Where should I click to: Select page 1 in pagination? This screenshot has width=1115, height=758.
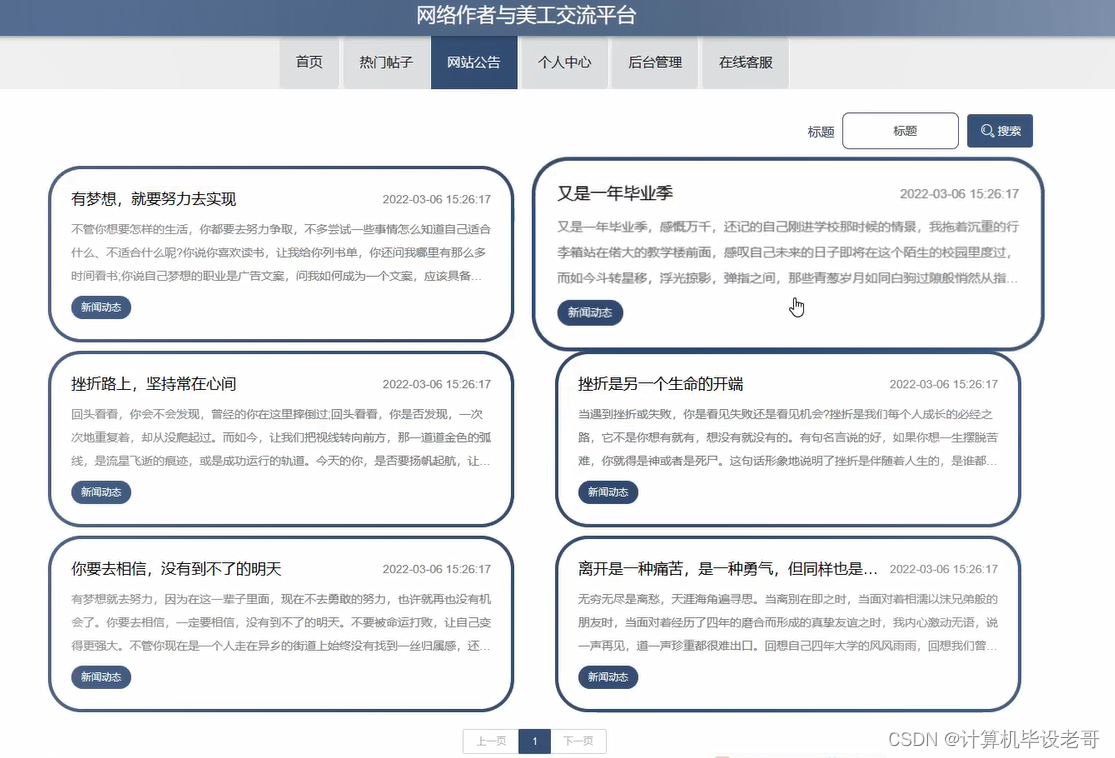coord(535,741)
